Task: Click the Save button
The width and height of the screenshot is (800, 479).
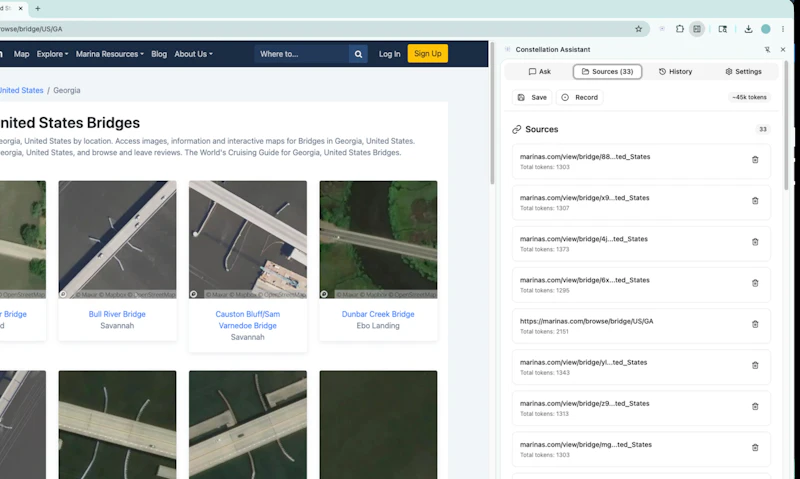Action: click(x=532, y=97)
